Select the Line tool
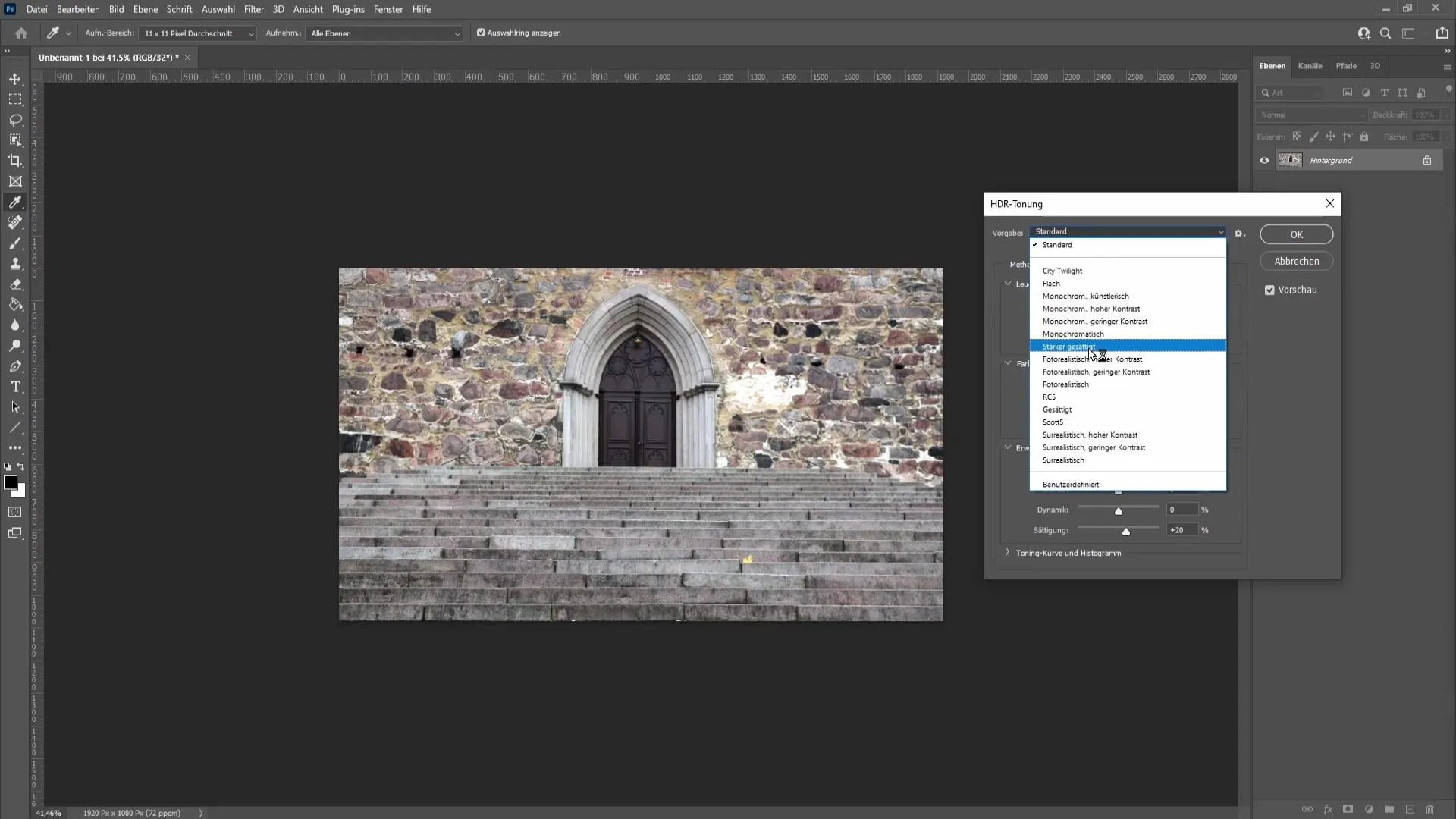 (x=15, y=428)
